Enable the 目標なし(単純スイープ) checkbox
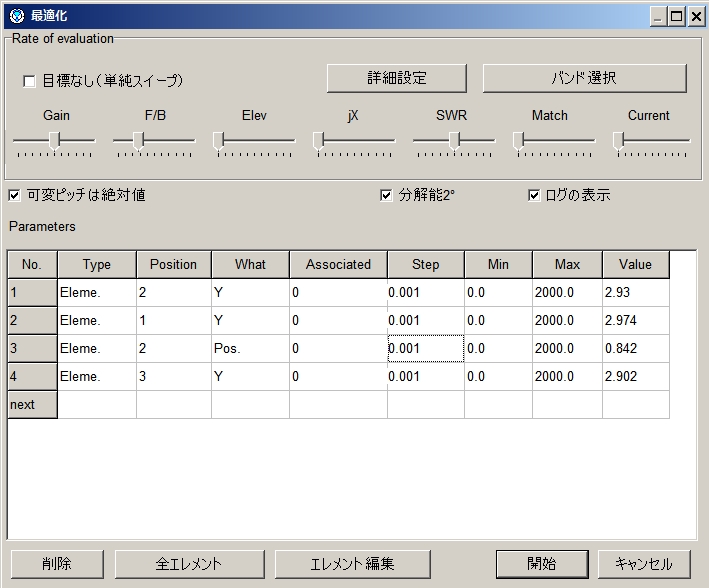The height and width of the screenshot is (588, 709). pyautogui.click(x=29, y=81)
